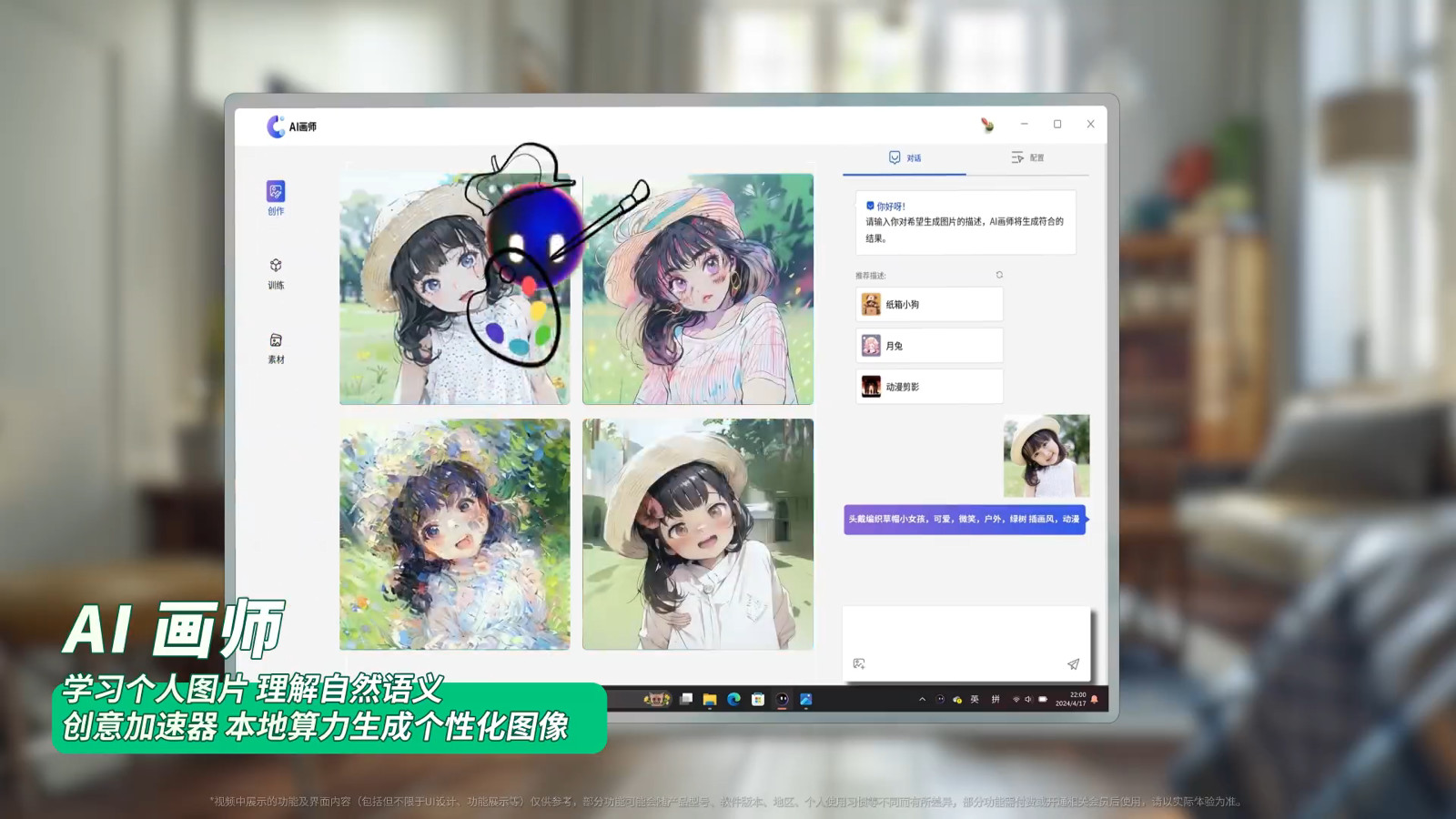Click the purple prompt message bubble
Viewport: 1456px width, 819px height.
click(x=965, y=520)
